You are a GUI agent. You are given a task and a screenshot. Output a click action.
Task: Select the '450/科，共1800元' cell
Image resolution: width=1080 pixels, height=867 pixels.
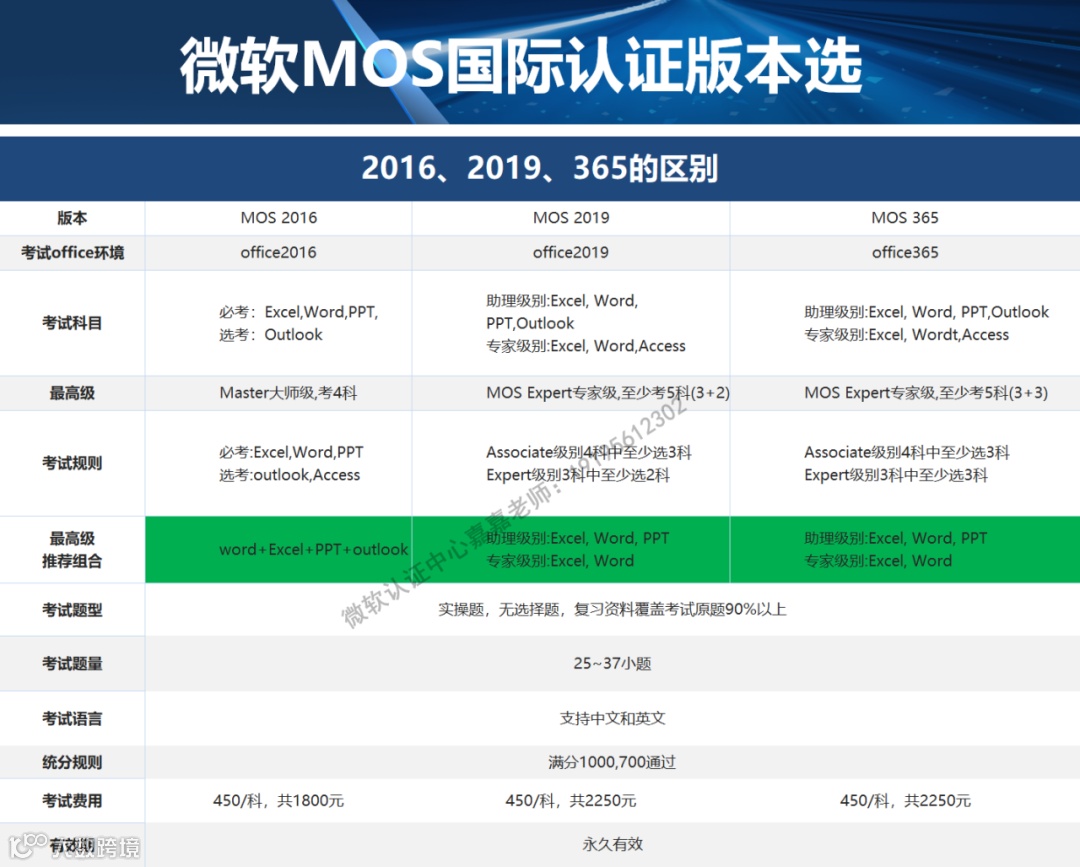[x=278, y=800]
